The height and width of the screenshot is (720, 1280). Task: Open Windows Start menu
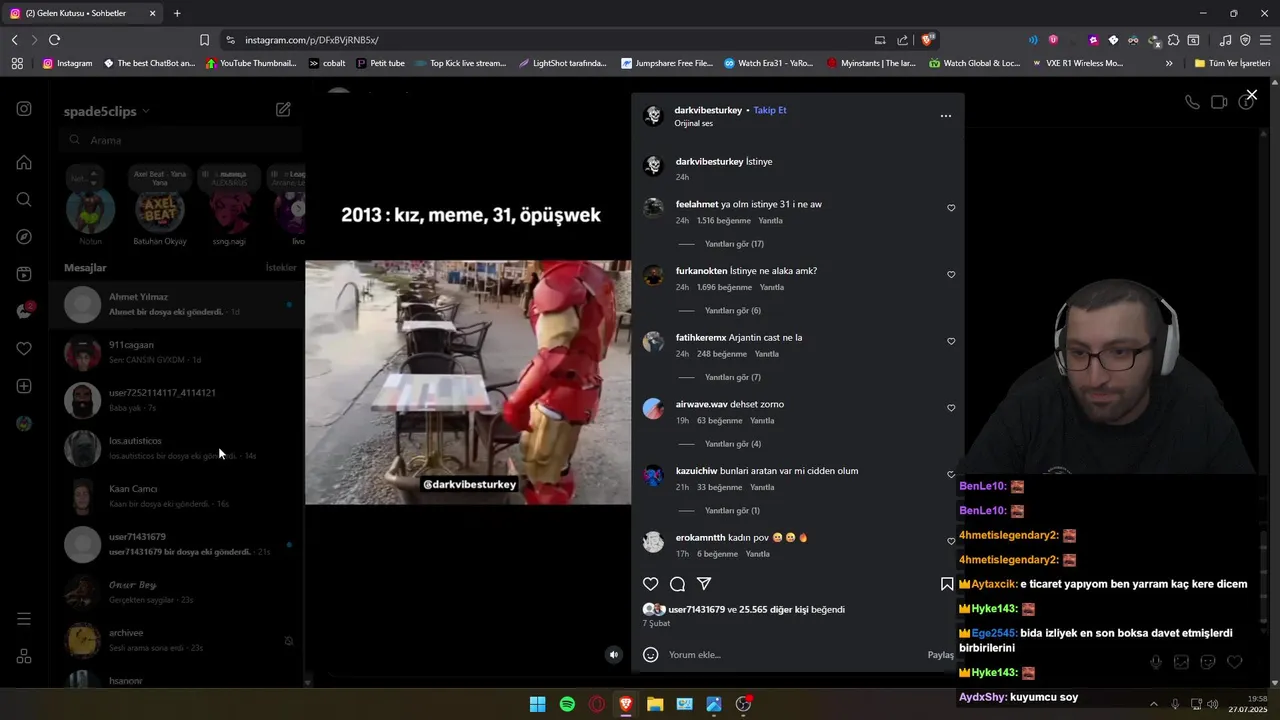click(538, 704)
